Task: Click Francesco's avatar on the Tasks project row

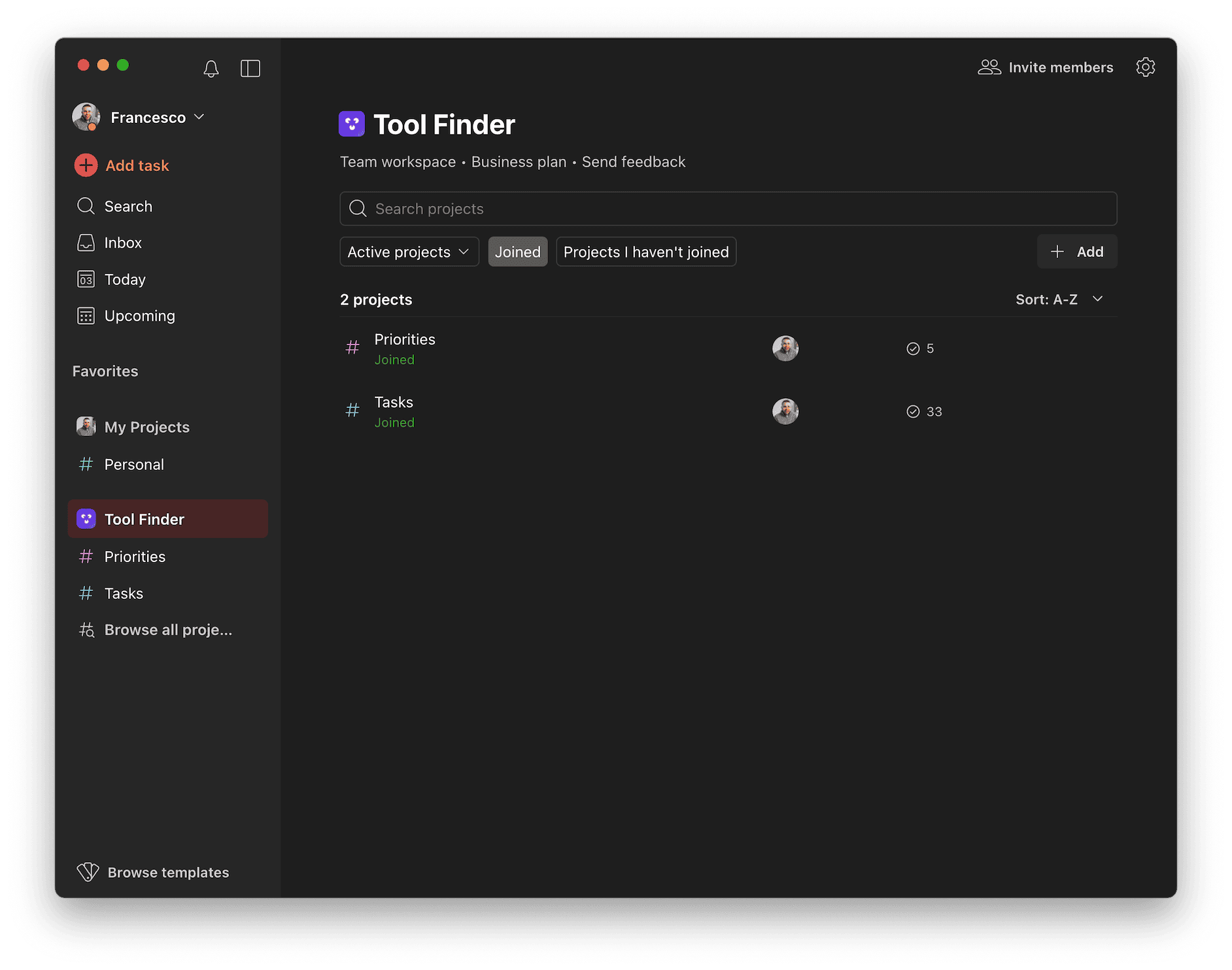Action: click(x=785, y=411)
